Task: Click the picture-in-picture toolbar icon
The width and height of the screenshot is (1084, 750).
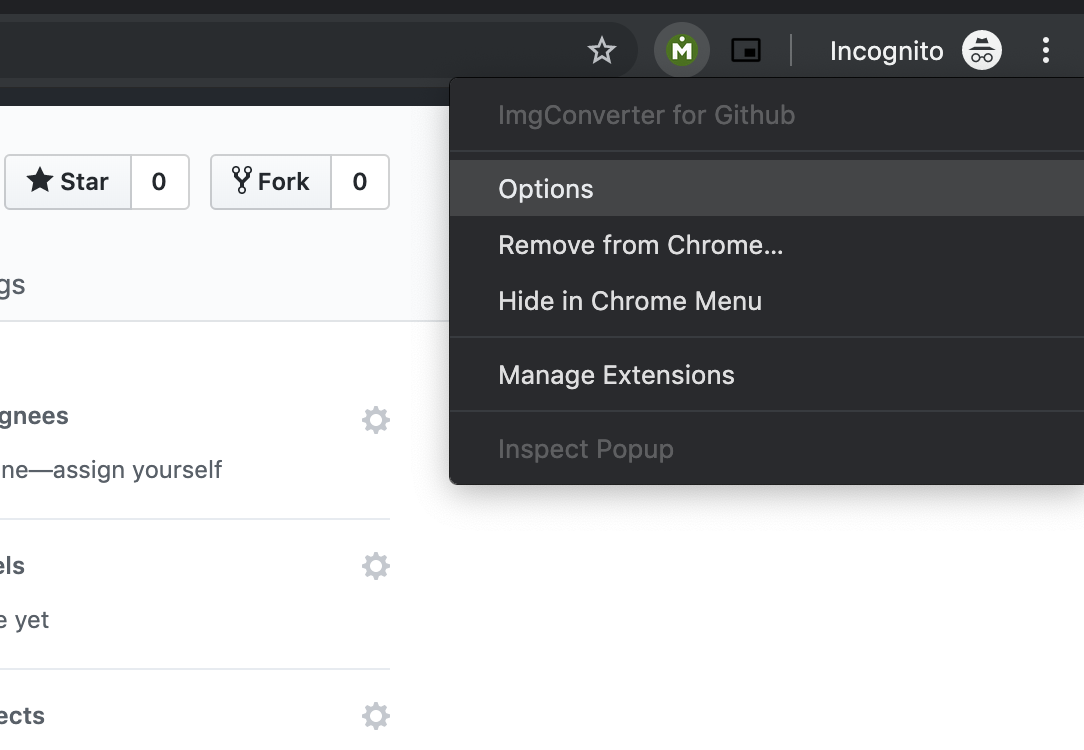Action: click(x=746, y=50)
